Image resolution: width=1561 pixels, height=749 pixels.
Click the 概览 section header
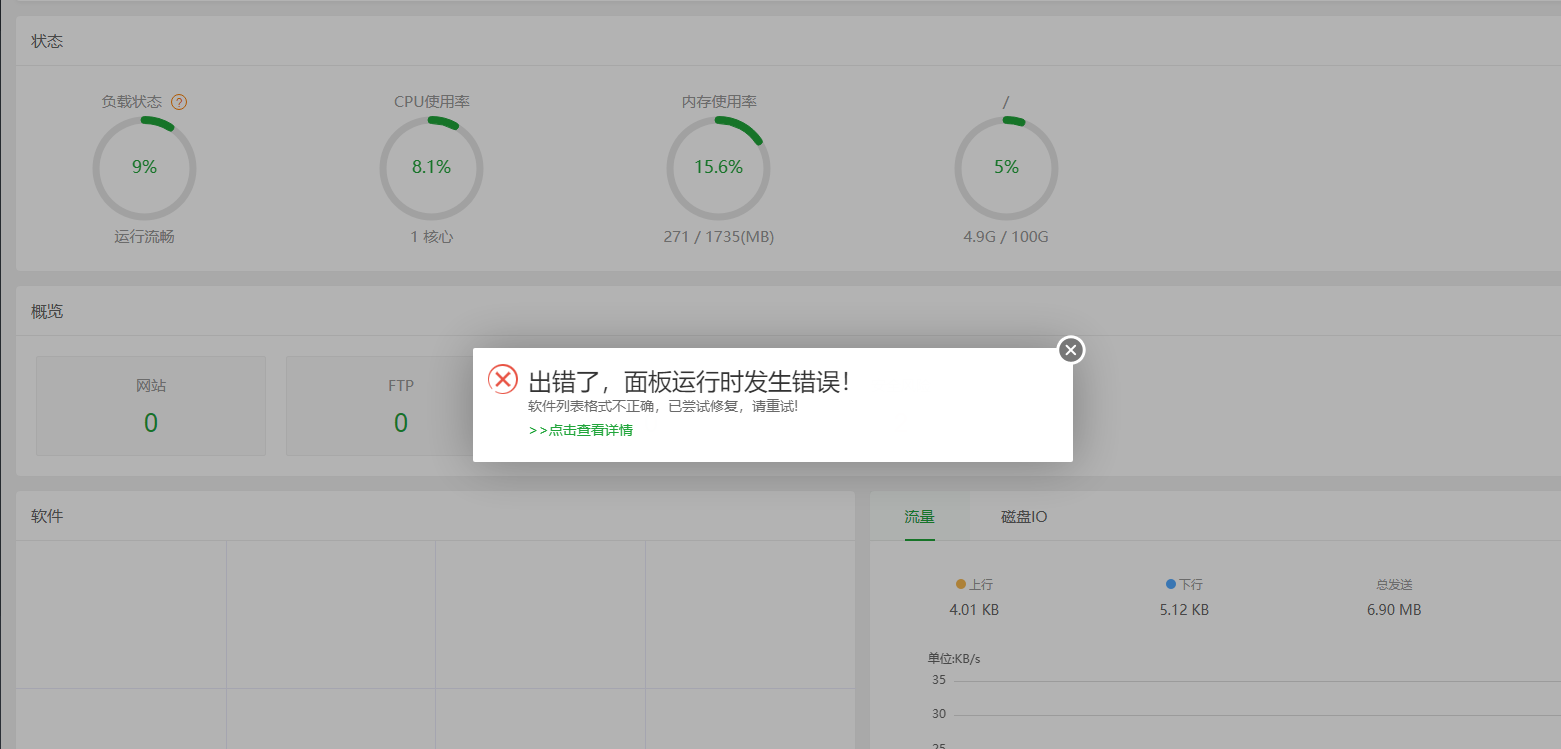tap(47, 311)
